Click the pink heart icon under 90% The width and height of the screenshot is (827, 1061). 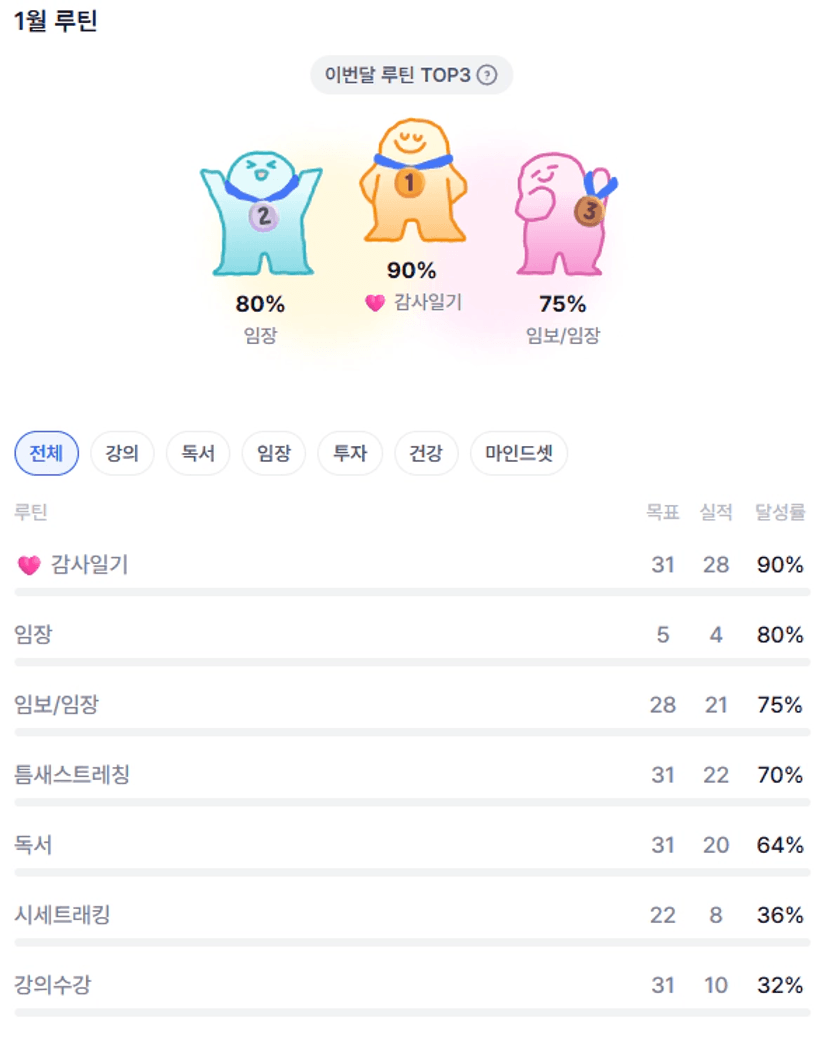[x=375, y=303]
